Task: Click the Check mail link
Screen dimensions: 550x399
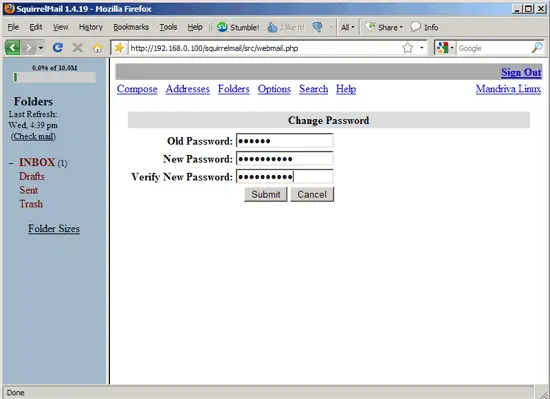Action: tap(33, 136)
